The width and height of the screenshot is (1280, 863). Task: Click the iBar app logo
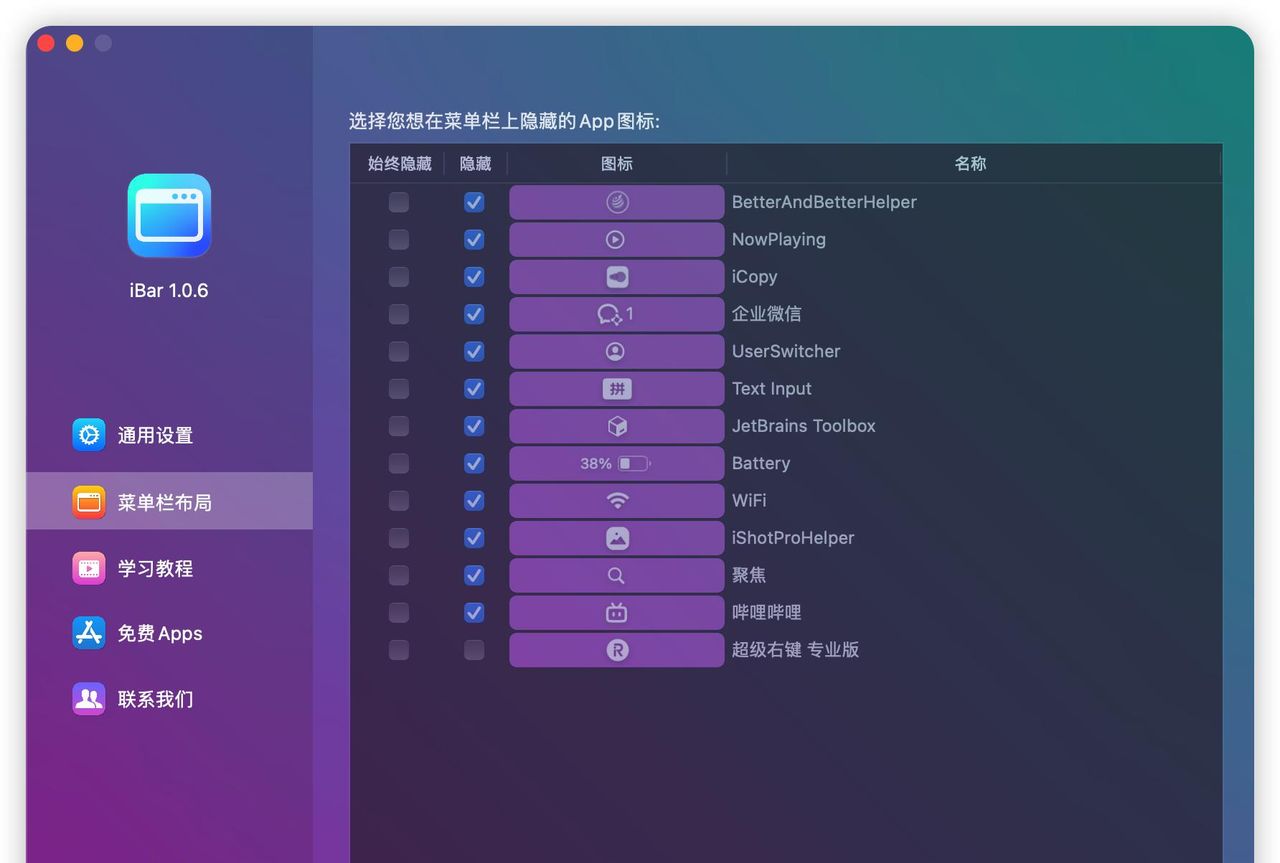[169, 216]
